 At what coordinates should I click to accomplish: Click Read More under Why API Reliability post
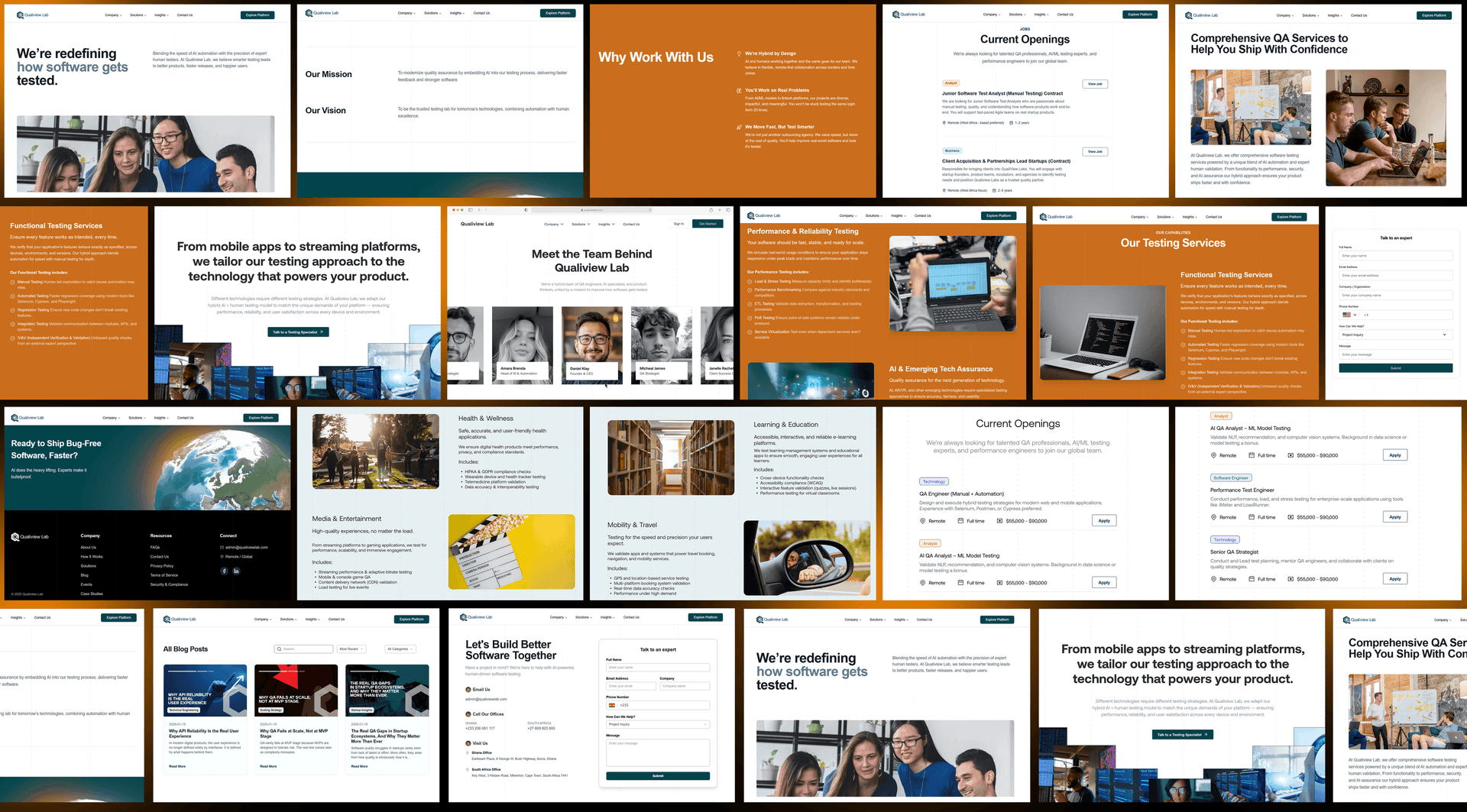point(177,766)
